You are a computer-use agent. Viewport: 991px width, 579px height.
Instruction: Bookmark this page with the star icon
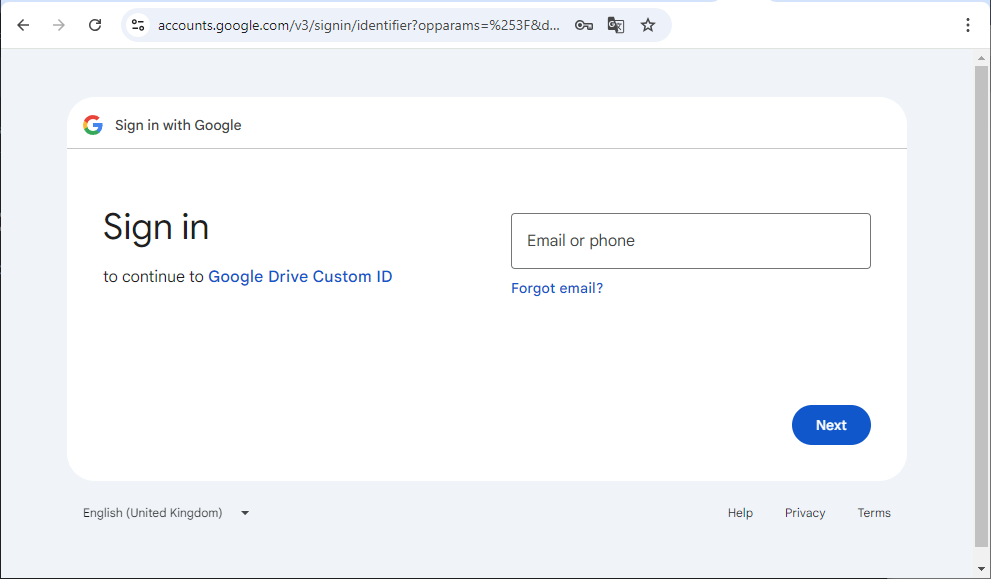click(x=648, y=25)
